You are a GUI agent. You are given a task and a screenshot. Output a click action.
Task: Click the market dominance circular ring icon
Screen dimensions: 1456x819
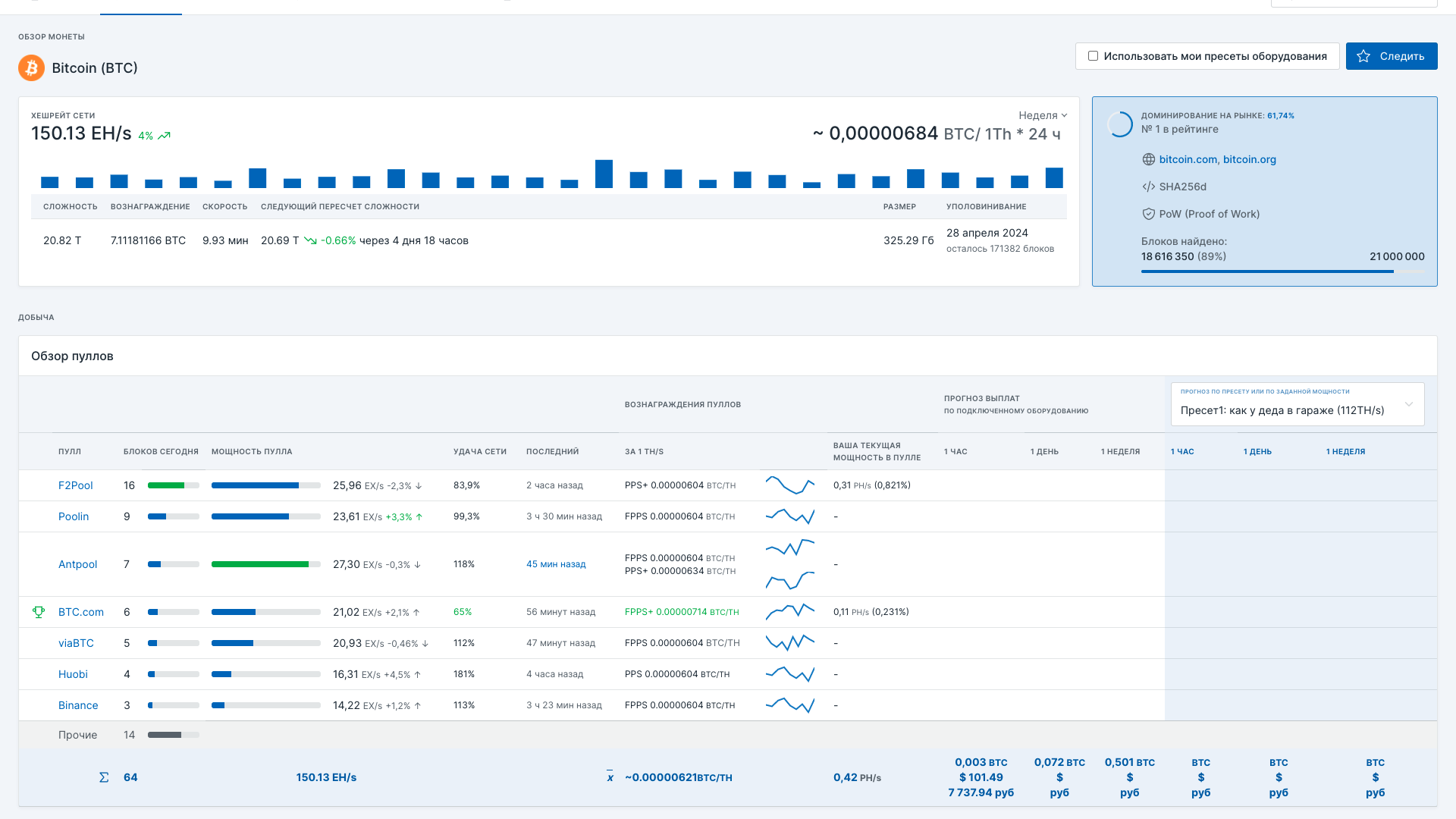point(1119,124)
